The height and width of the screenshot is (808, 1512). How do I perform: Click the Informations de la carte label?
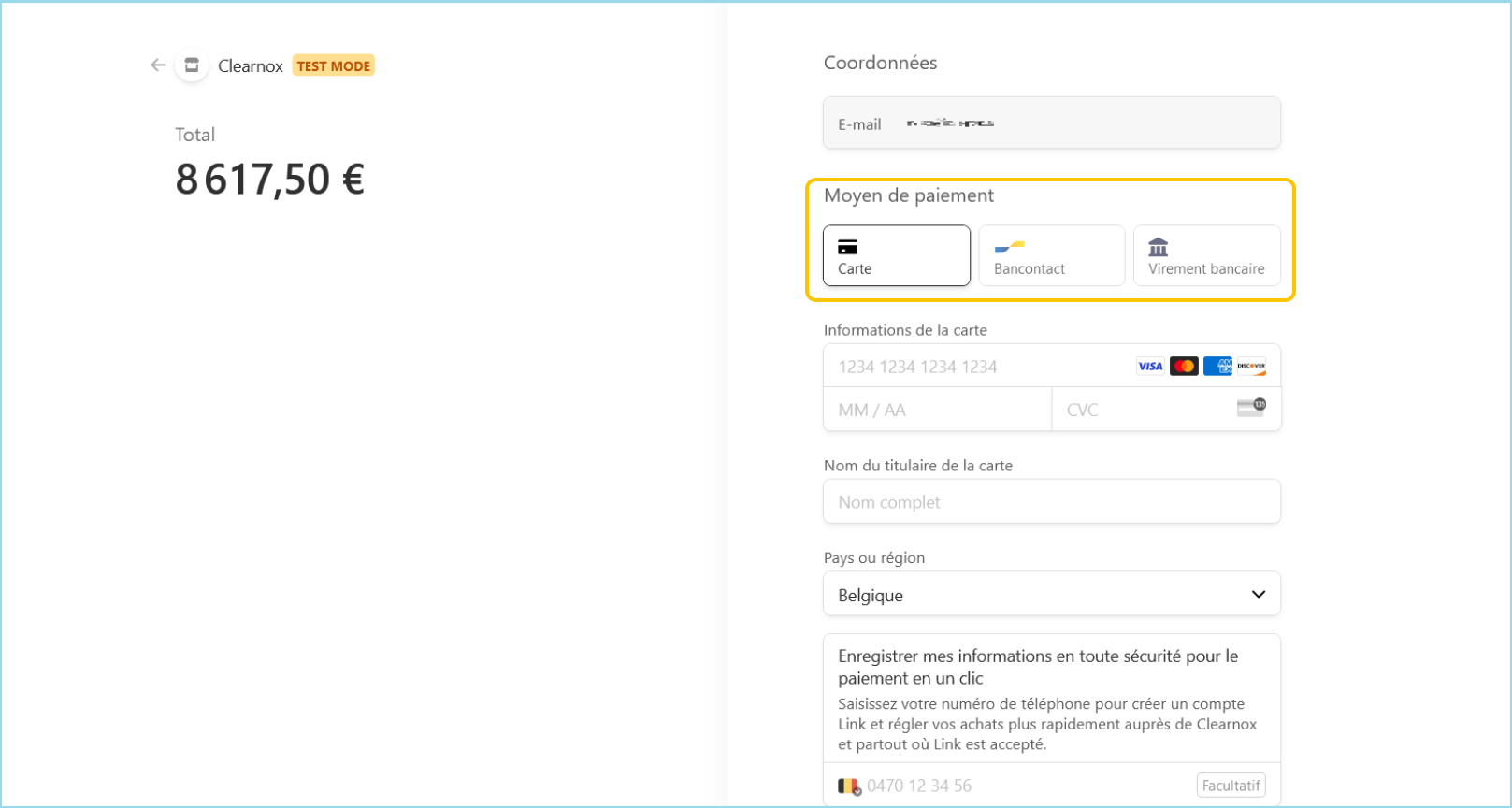click(905, 330)
